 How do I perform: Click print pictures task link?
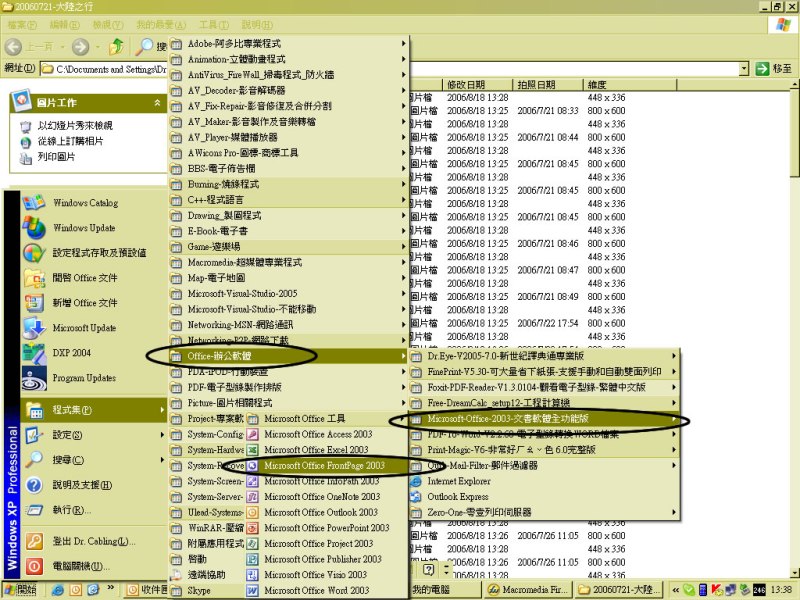(56, 157)
